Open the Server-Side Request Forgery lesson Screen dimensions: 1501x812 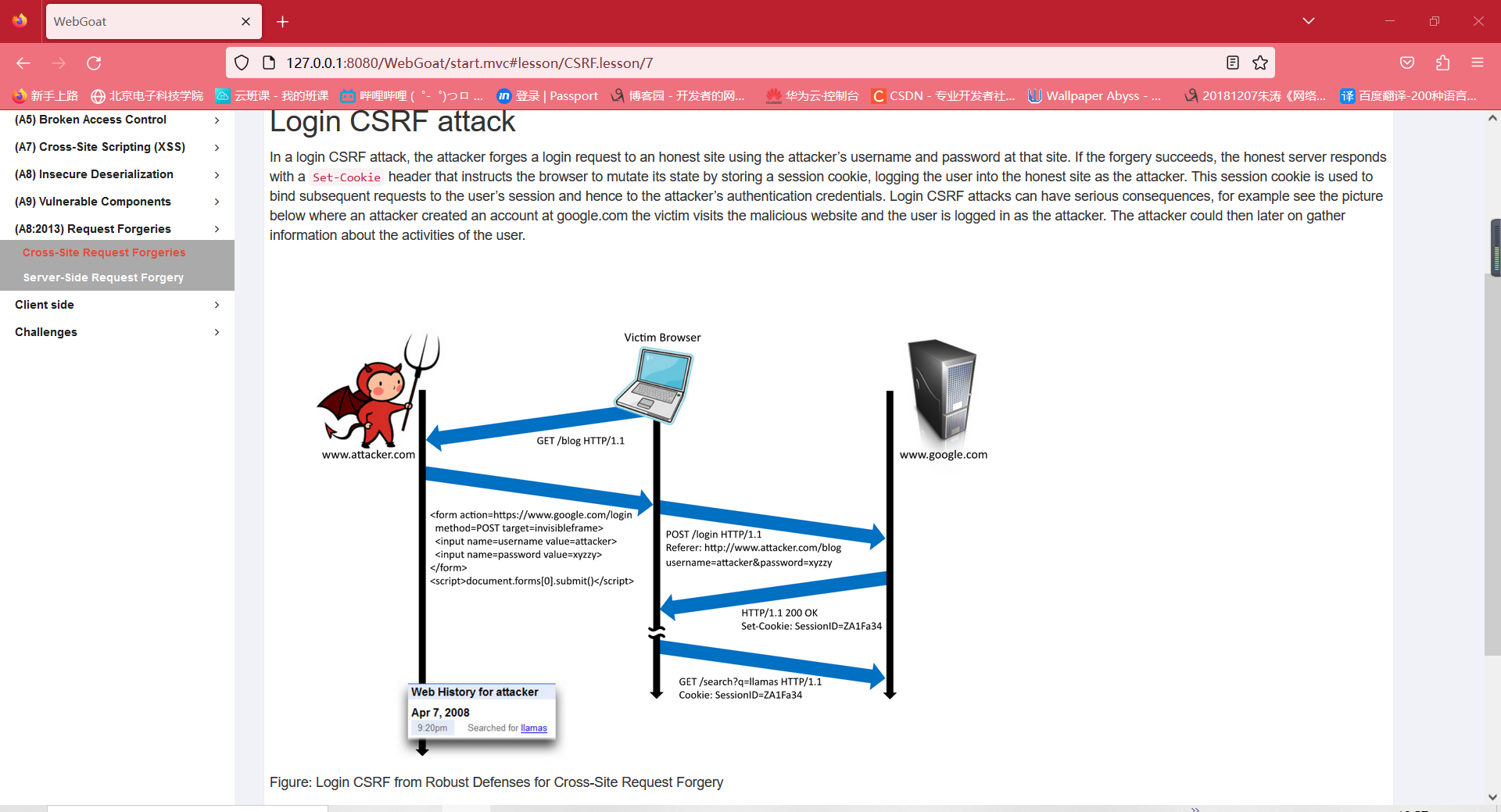click(x=103, y=277)
